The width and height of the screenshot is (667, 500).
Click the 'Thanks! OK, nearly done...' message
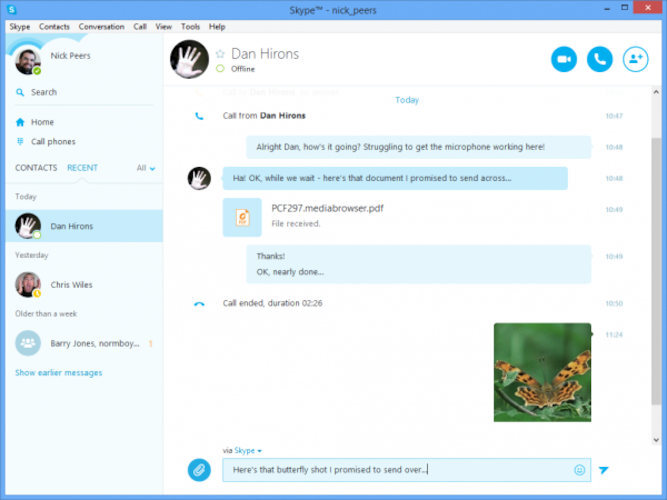[419, 264]
